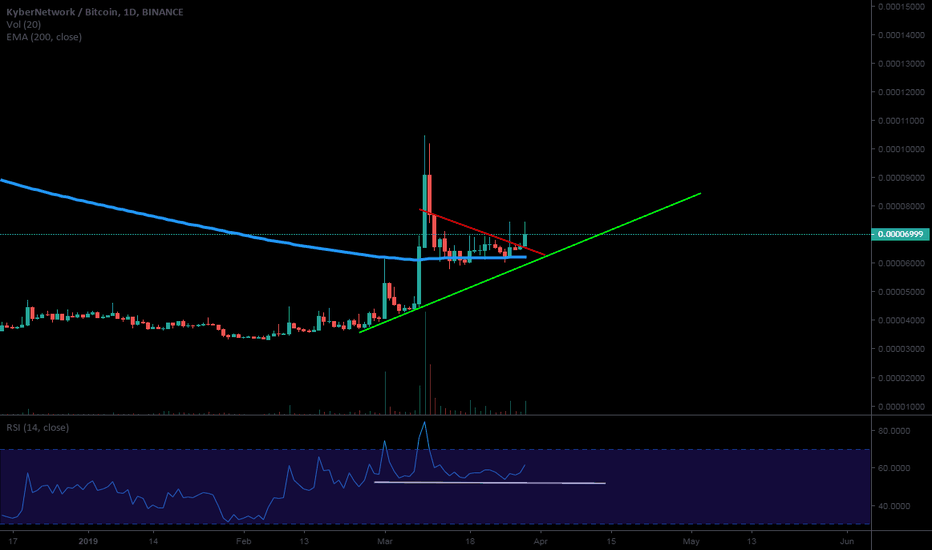Click the Jun date label on time axis
This screenshot has height=550, width=932.
[847, 541]
